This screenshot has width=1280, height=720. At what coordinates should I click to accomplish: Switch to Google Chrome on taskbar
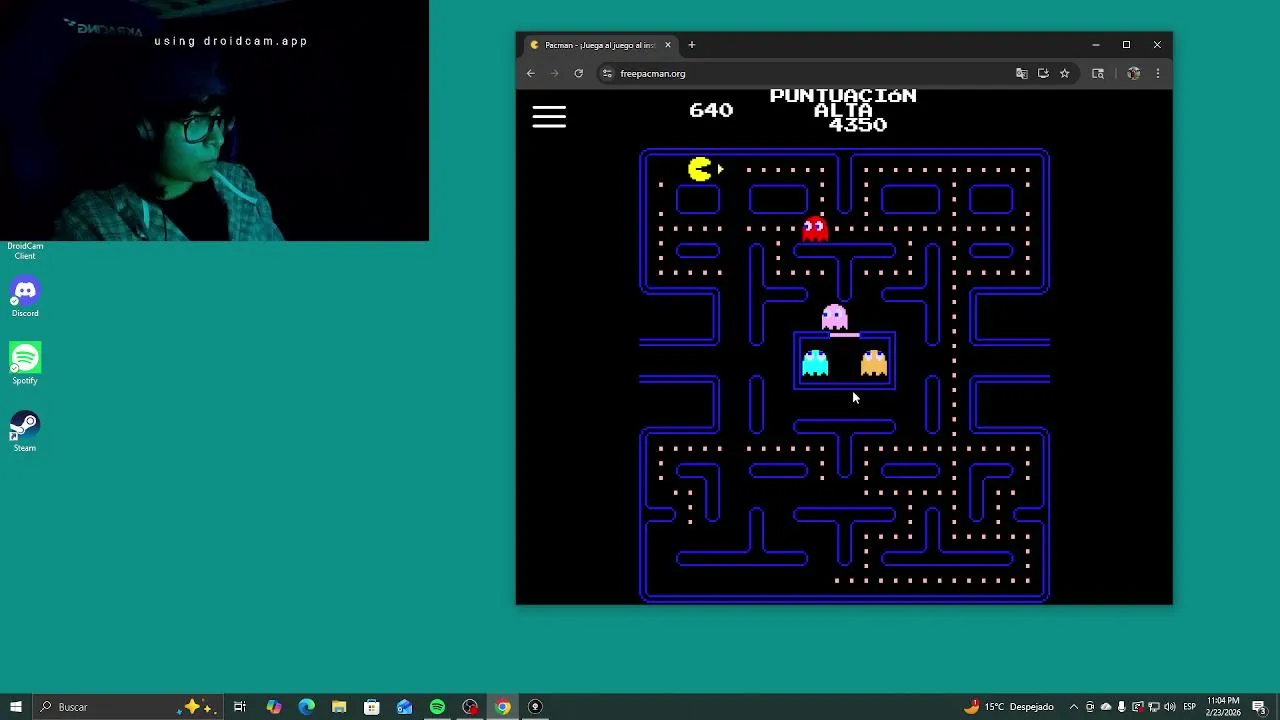tap(502, 707)
